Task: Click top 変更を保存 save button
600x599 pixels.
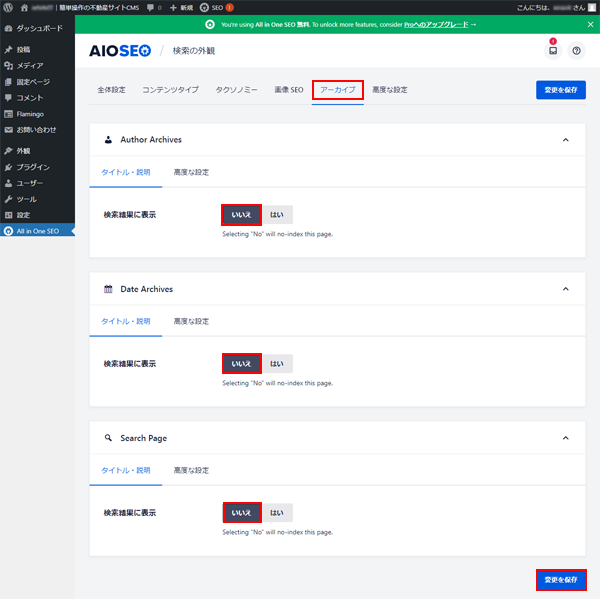Action: pyautogui.click(x=561, y=90)
